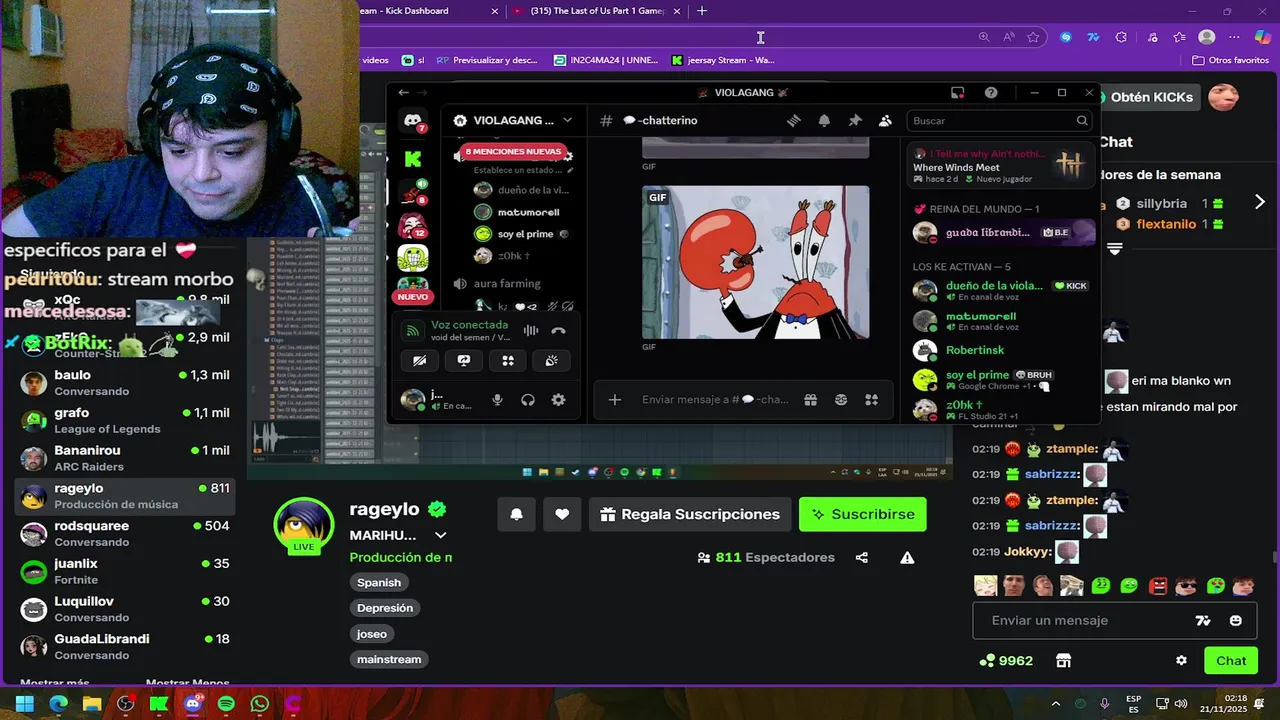Open Kick chat settings gear
The width and height of the screenshot is (1280, 720).
[1181, 661]
